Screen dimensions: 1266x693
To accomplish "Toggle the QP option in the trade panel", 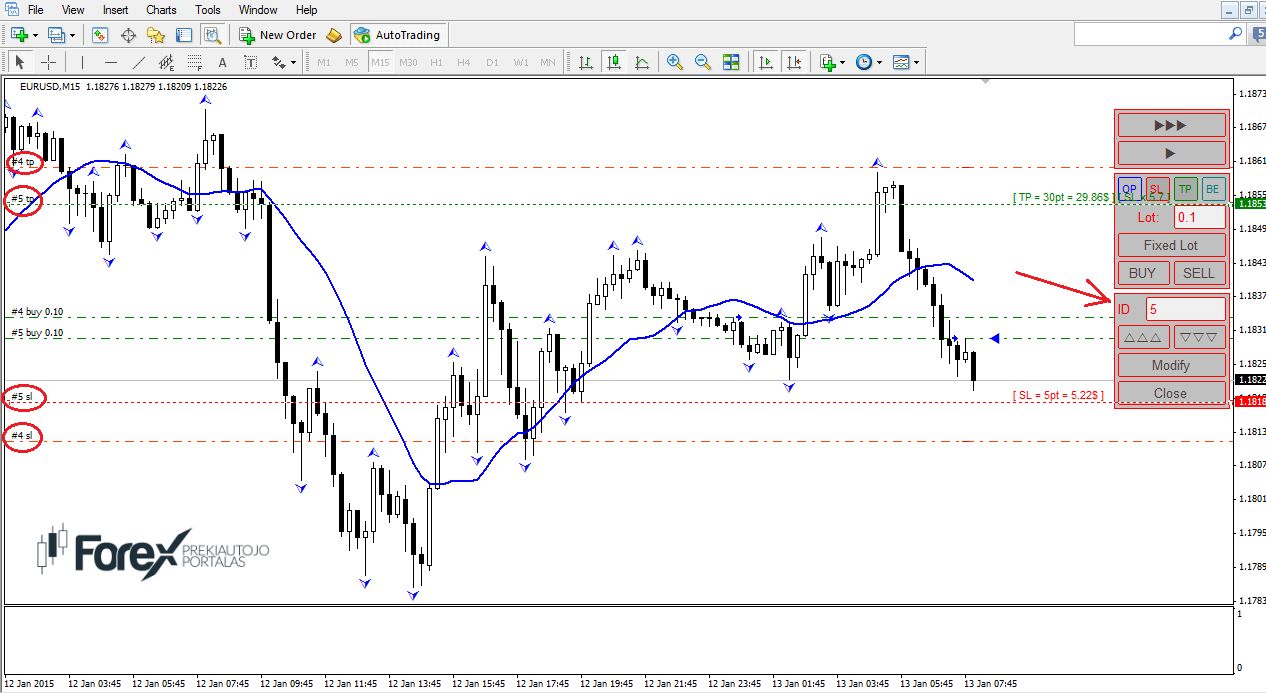I will click(x=1129, y=188).
